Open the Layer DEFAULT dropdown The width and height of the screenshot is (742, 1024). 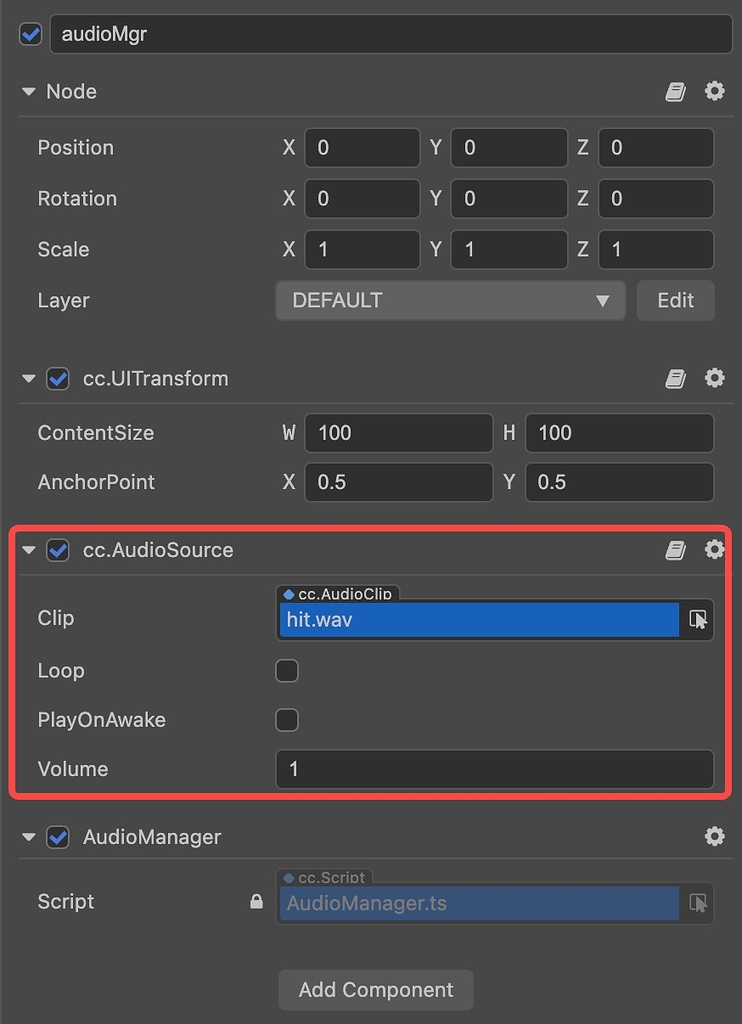[450, 300]
